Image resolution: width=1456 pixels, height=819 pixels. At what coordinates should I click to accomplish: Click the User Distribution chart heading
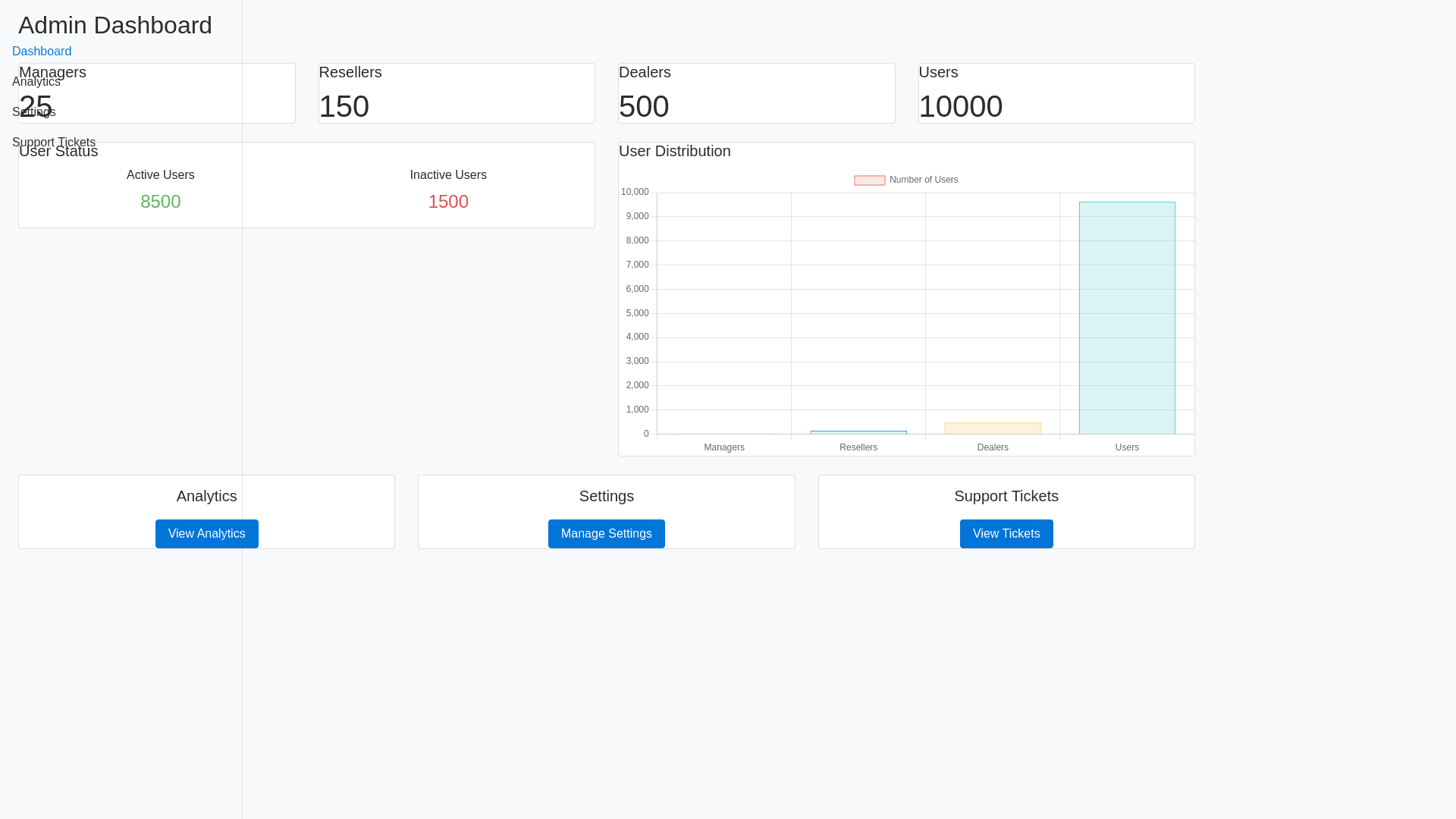tap(674, 151)
